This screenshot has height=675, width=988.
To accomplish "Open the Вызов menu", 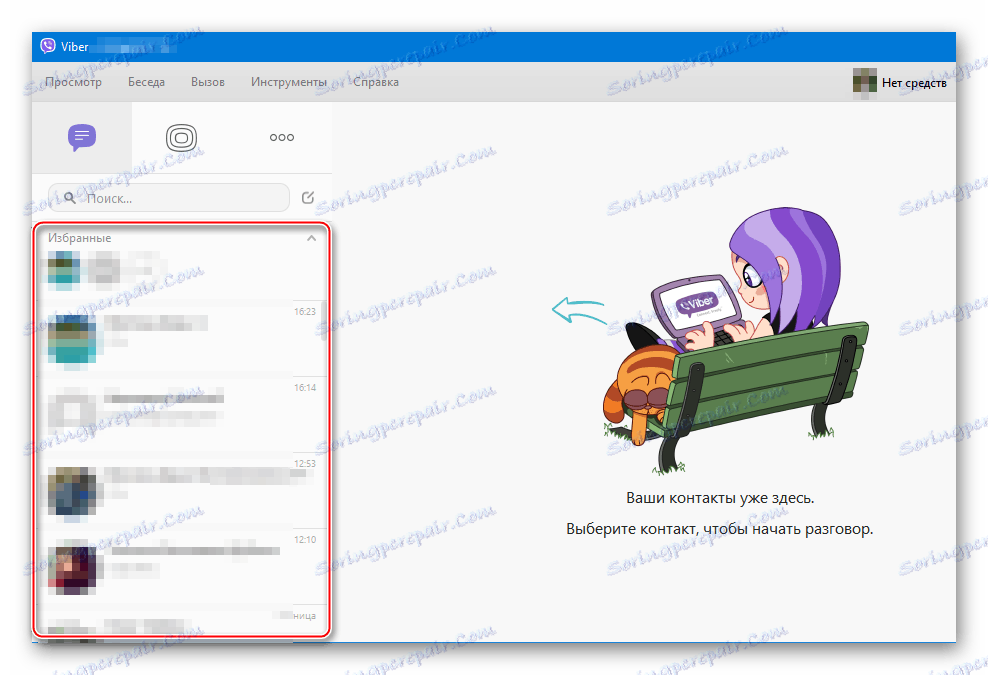I will tap(208, 82).
